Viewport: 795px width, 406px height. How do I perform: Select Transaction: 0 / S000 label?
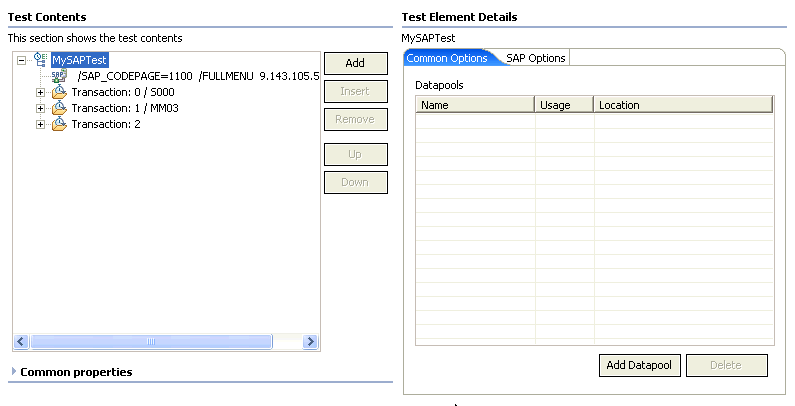click(123, 92)
